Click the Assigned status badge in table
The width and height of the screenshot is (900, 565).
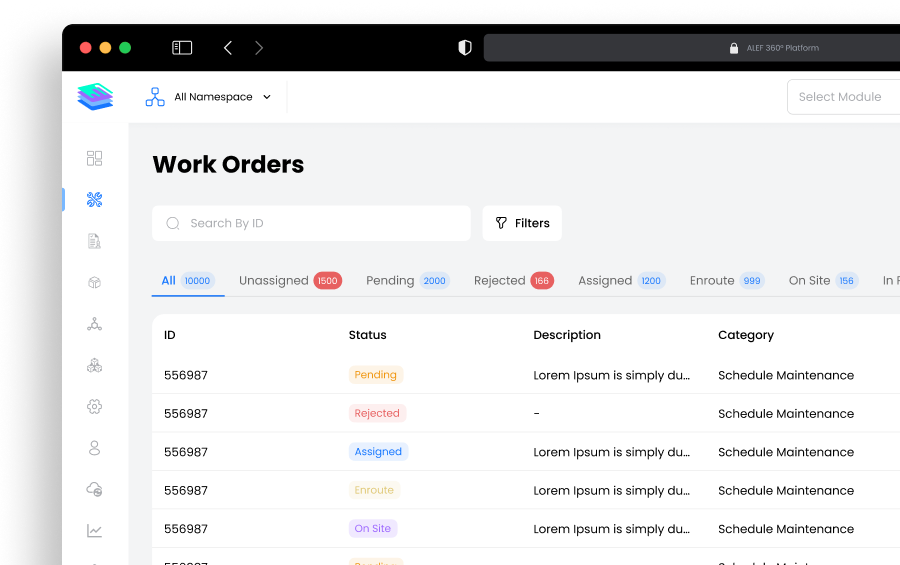click(x=378, y=452)
